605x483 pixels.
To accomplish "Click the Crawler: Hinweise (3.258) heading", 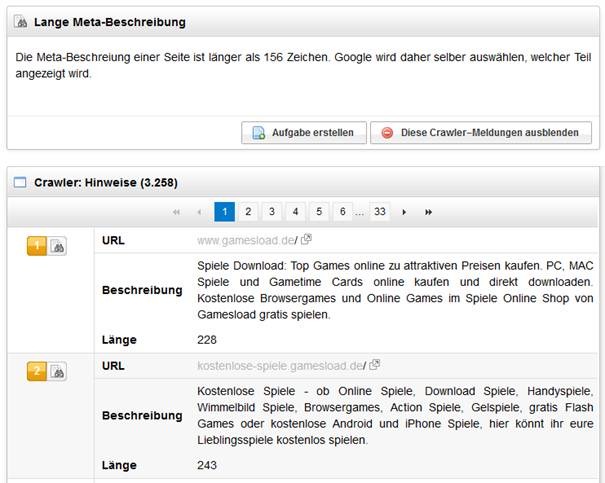I will pos(106,182).
